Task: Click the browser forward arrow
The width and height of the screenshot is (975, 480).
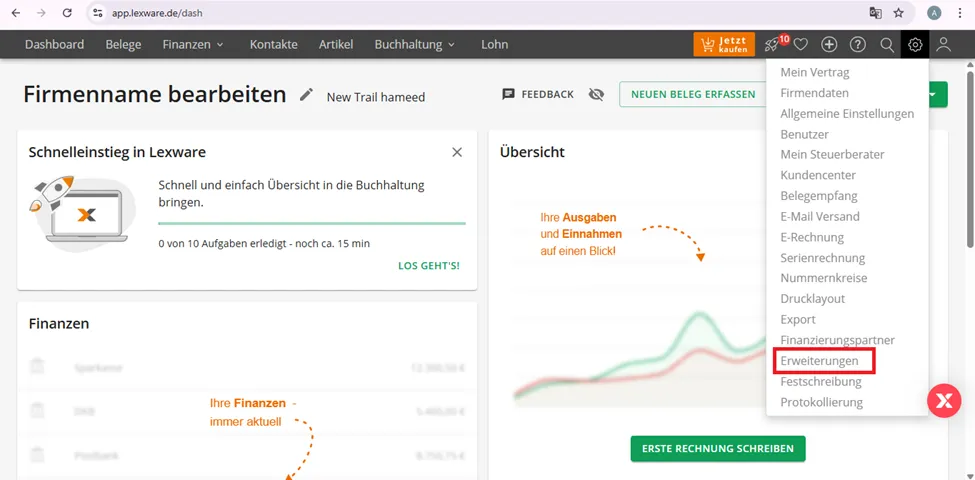Action: pyautogui.click(x=42, y=13)
